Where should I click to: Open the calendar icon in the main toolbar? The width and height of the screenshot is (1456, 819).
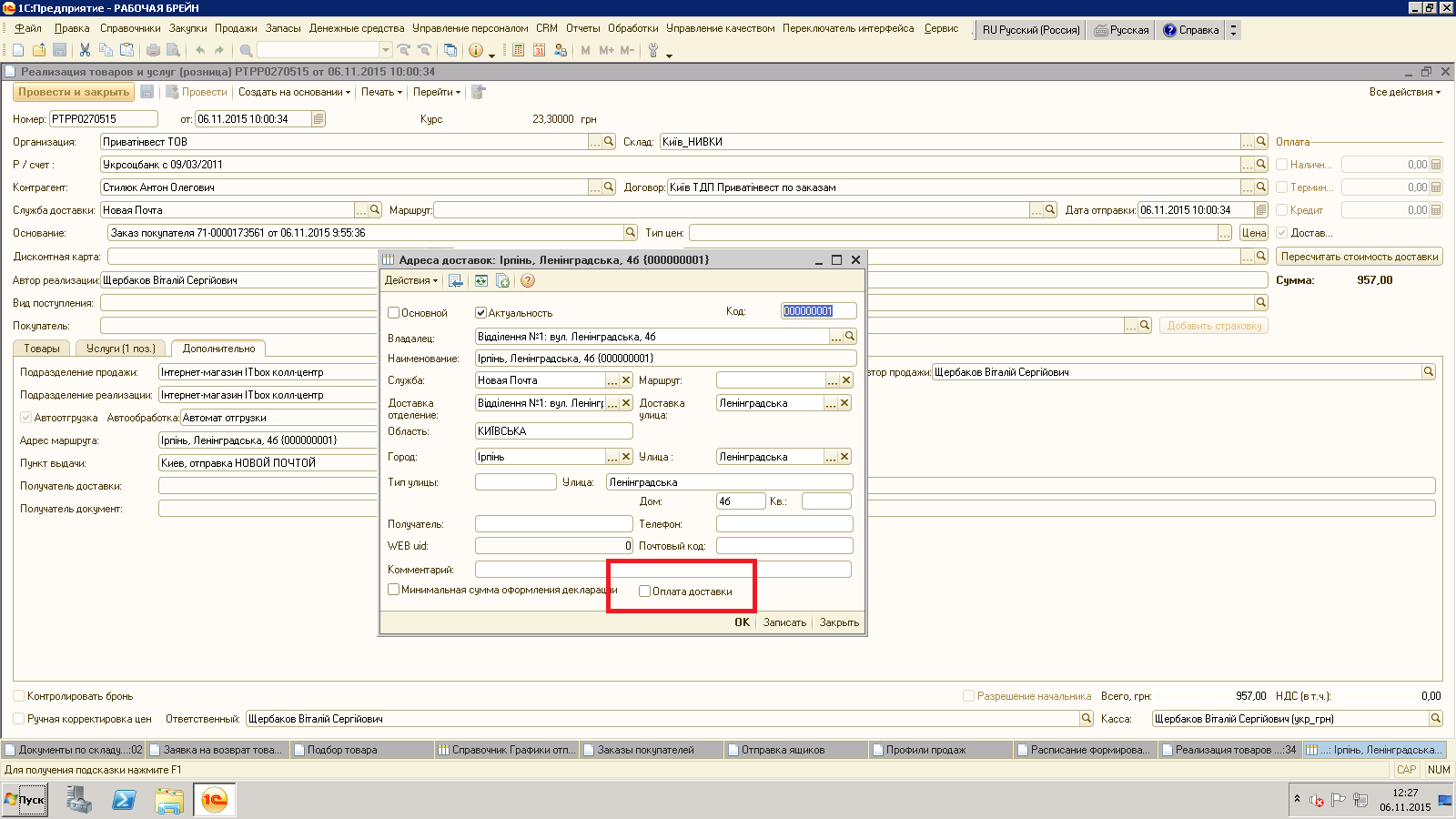(x=540, y=50)
